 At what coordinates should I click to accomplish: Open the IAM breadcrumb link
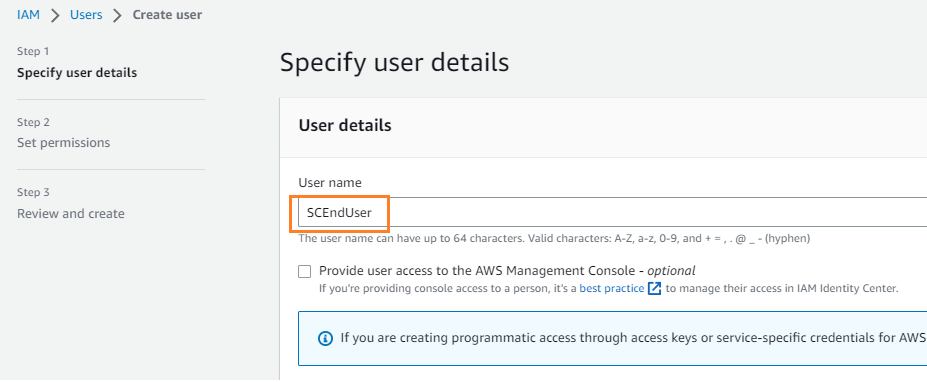click(28, 15)
